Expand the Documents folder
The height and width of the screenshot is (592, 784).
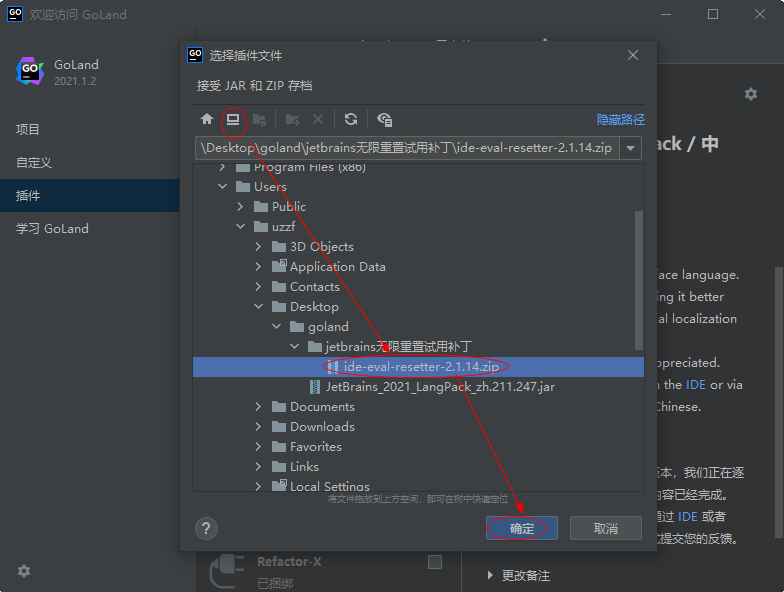(x=258, y=407)
